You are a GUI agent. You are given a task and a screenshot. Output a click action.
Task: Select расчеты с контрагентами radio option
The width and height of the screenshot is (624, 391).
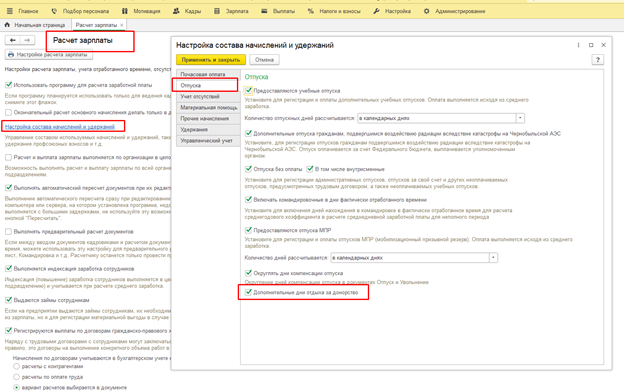click(16, 366)
